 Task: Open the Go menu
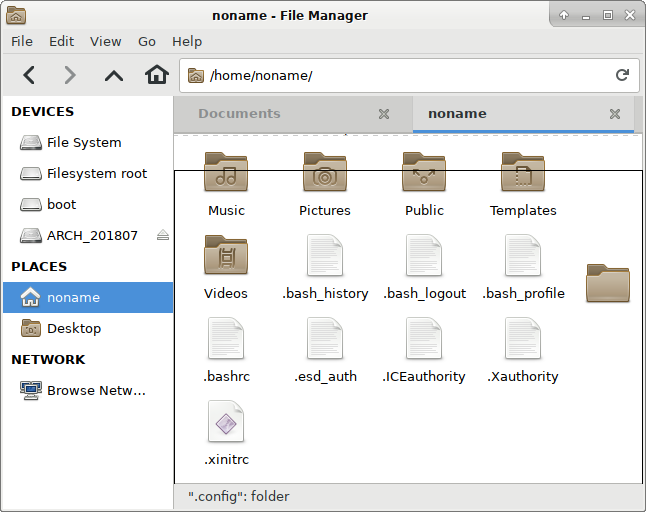click(x=147, y=41)
